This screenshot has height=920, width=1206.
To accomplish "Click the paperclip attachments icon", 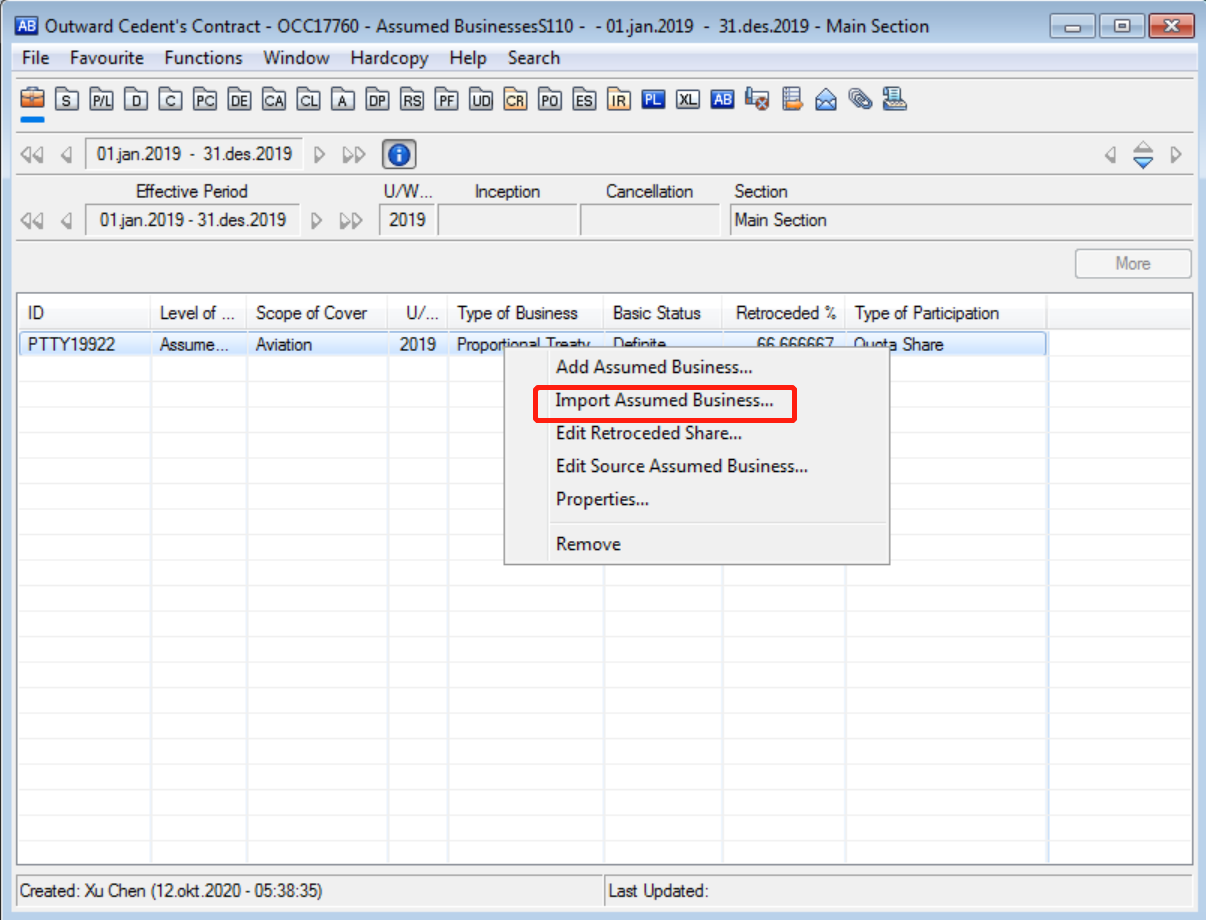I will [x=860, y=99].
